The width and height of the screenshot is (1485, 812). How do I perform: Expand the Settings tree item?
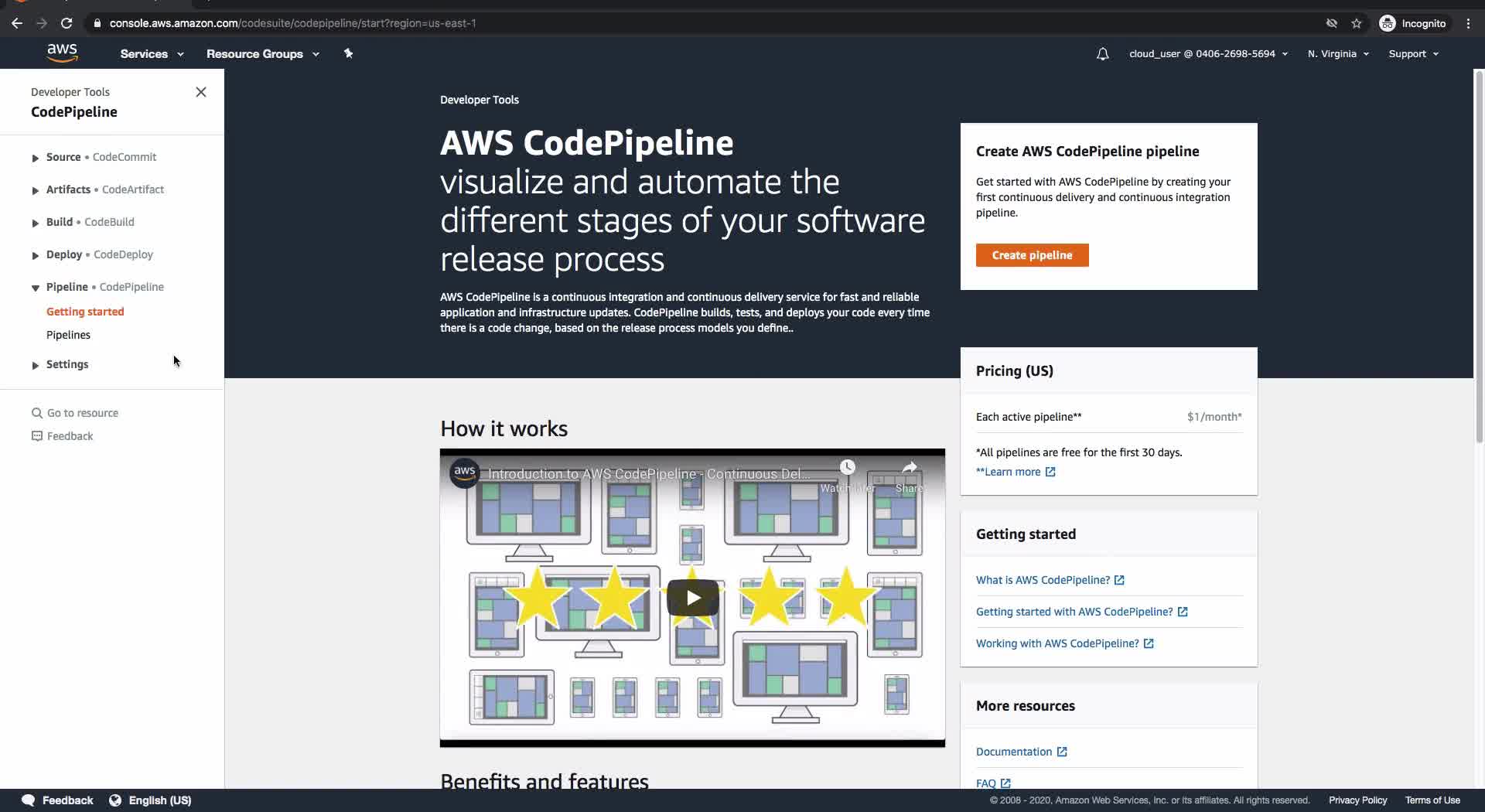36,365
